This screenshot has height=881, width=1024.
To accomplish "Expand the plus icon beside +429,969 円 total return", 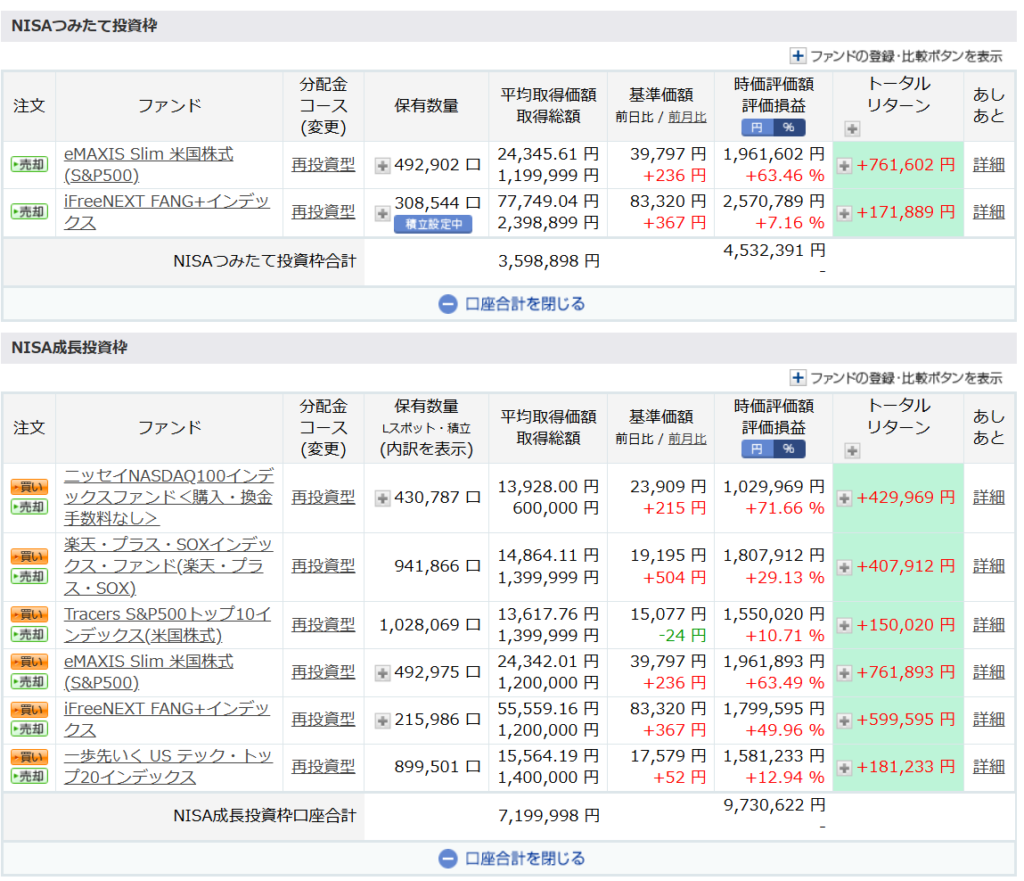I will click(845, 498).
